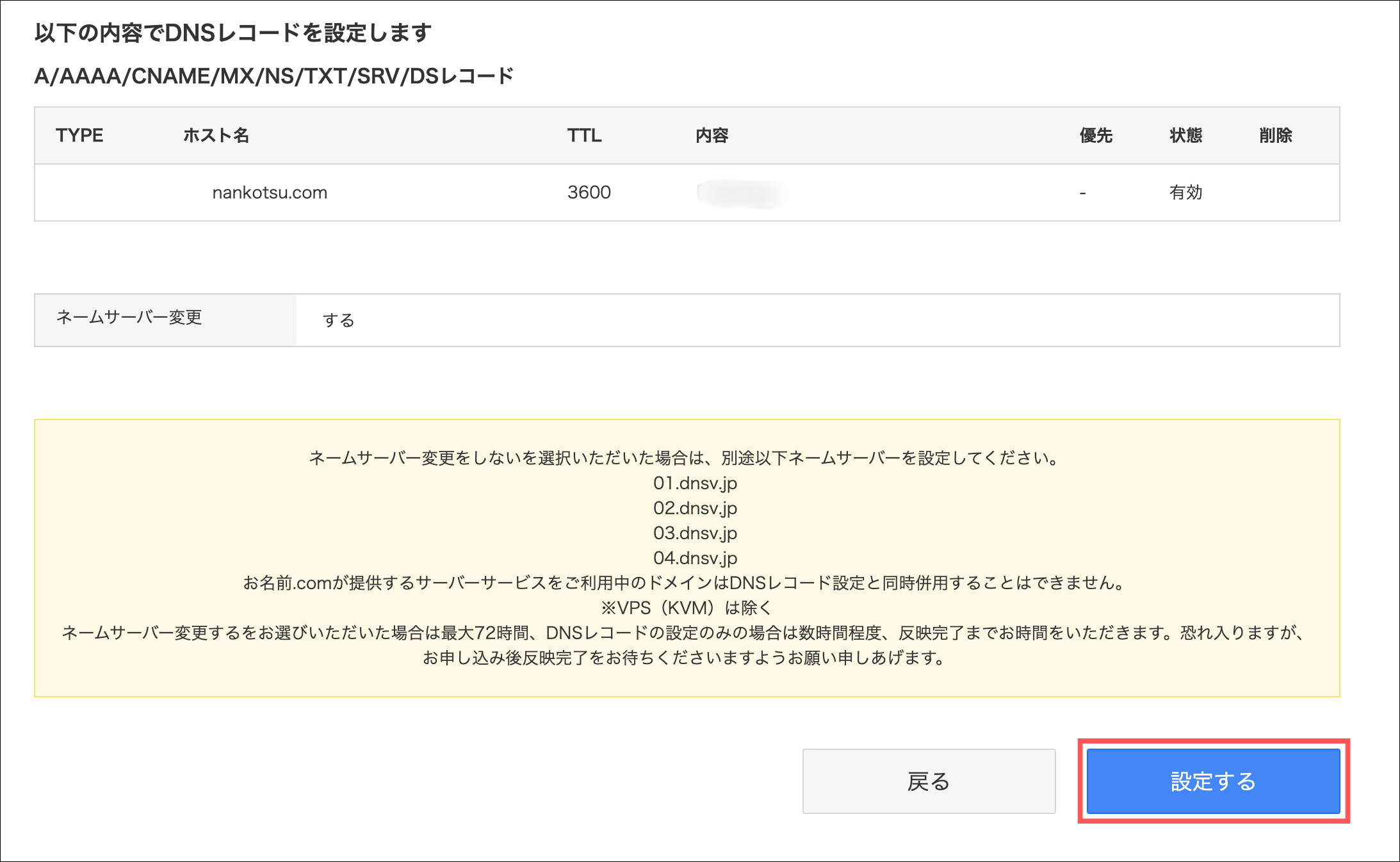This screenshot has width=1400, height=862.
Task: Click the heading 以下の内容でDNSレコードを設定します
Action: click(233, 33)
